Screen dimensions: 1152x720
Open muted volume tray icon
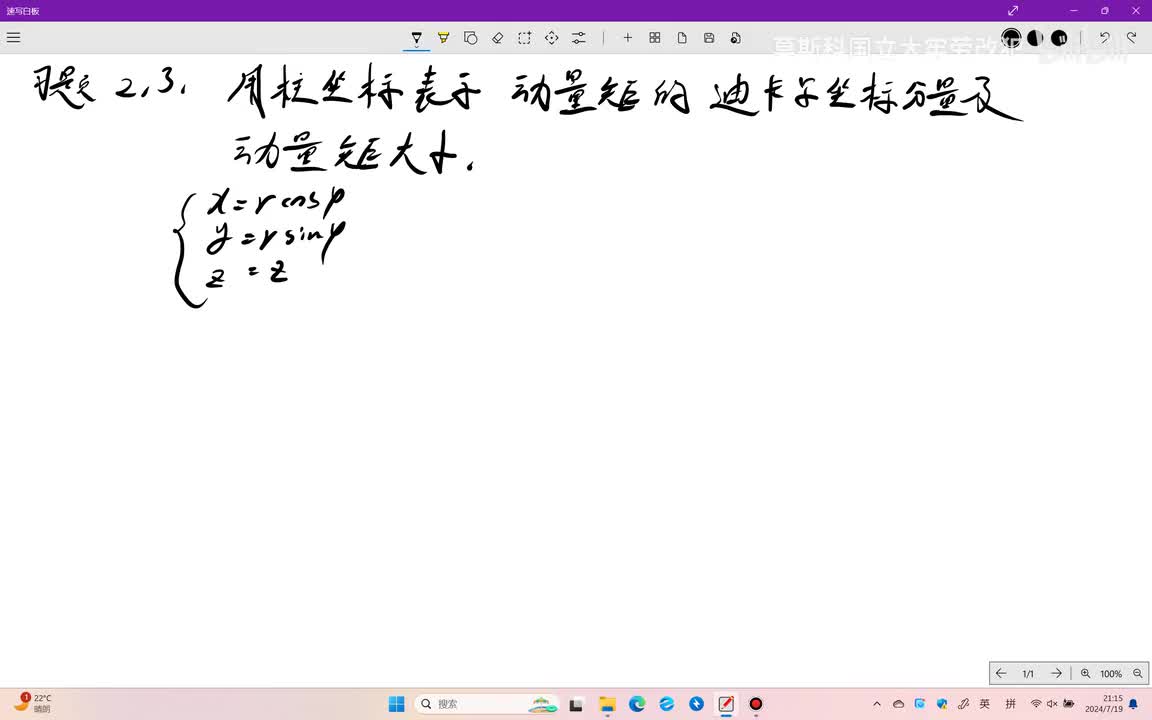(1052, 704)
